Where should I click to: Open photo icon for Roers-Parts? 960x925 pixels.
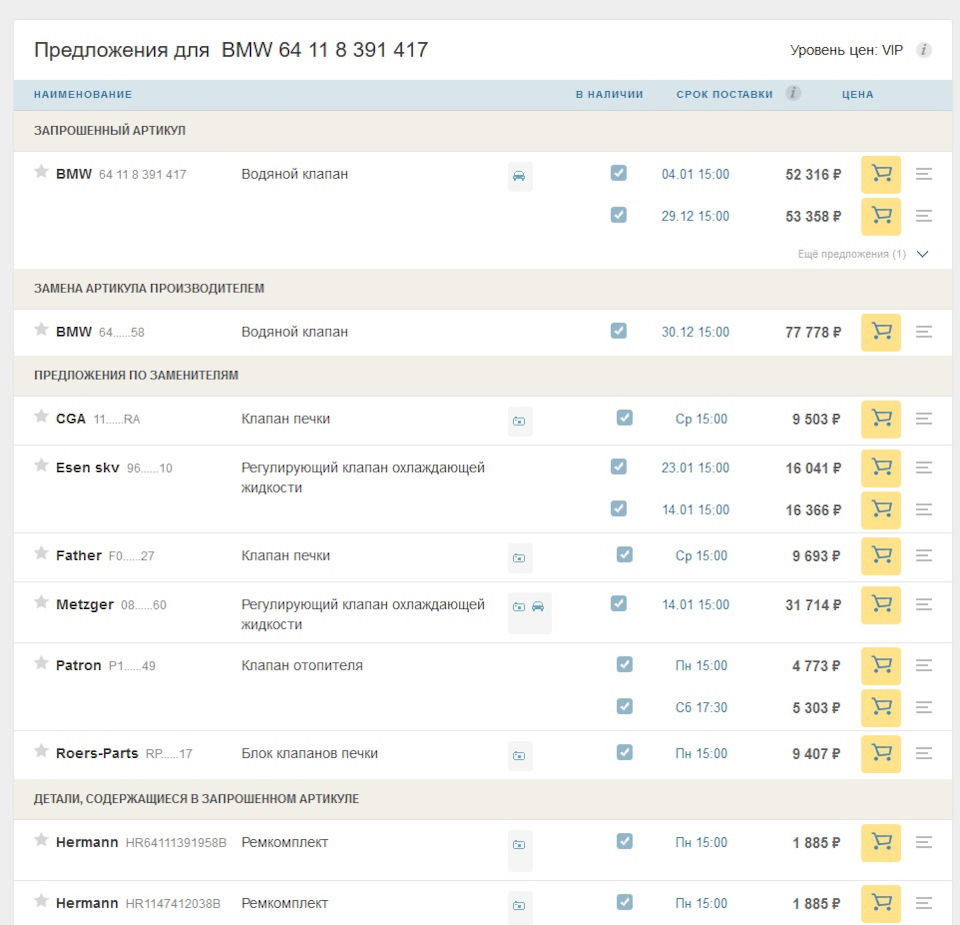tap(519, 755)
